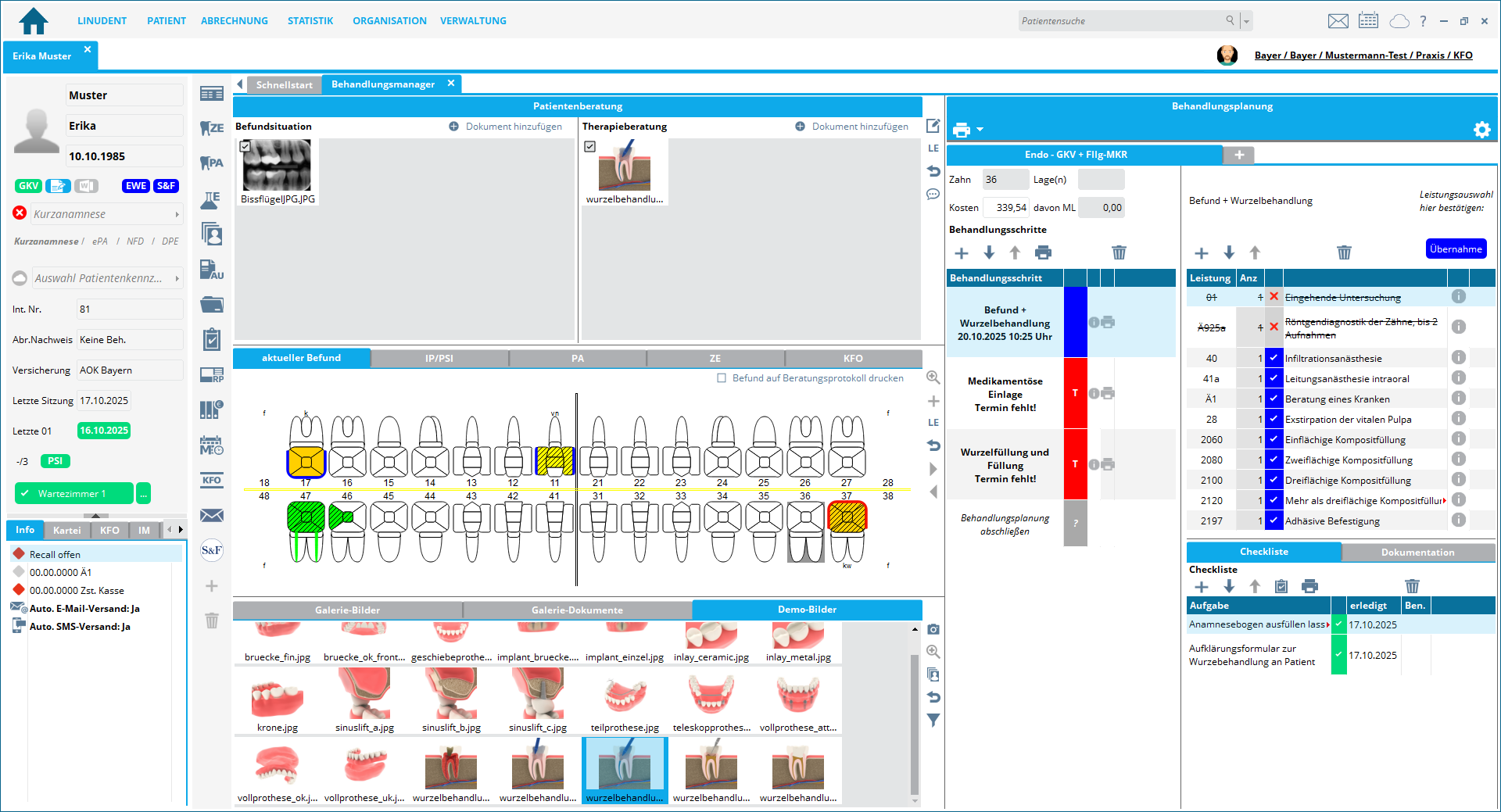Click the blue color bar of Befund step
1501x812 pixels.
(x=1075, y=322)
